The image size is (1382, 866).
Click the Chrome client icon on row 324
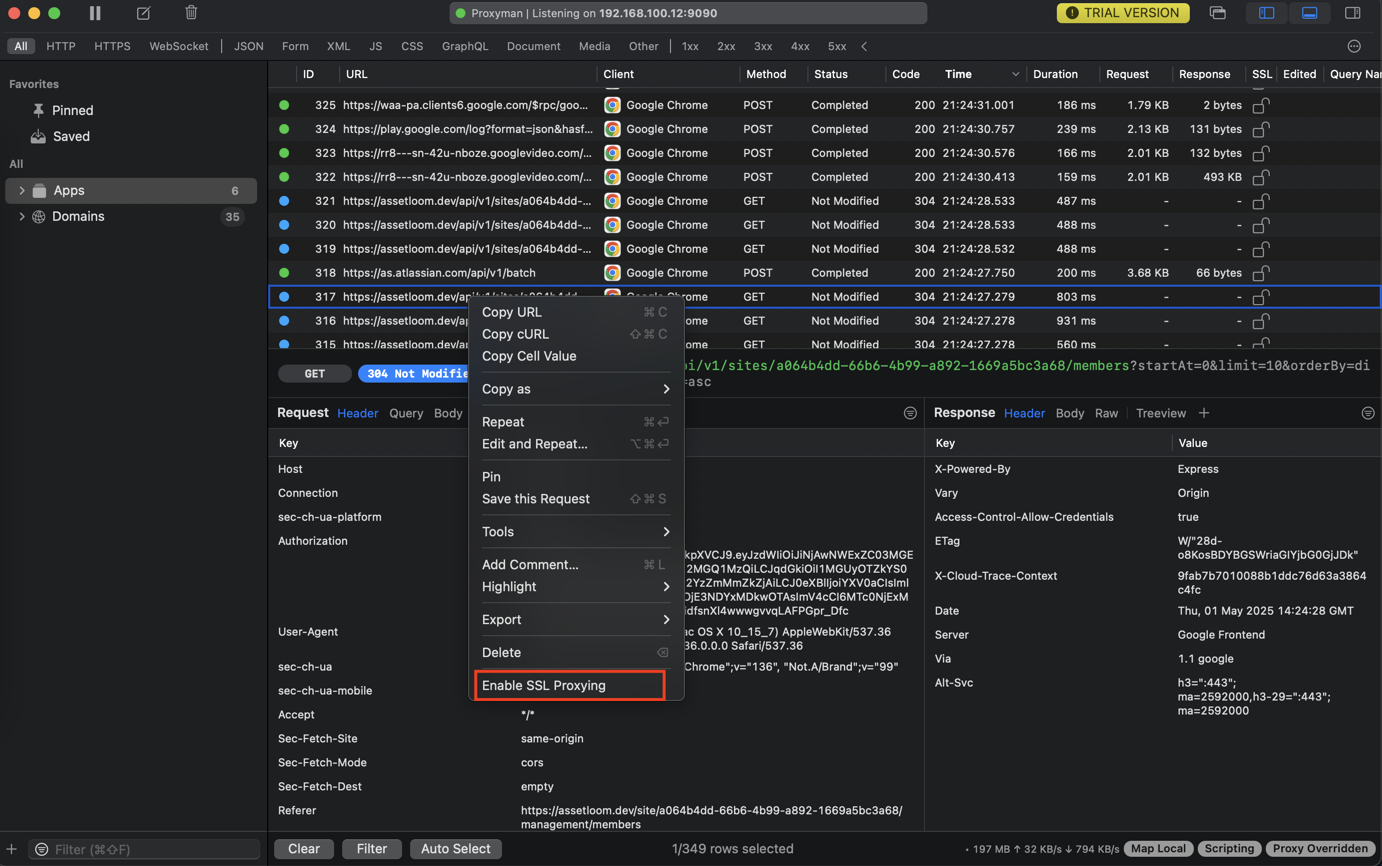[x=612, y=129]
